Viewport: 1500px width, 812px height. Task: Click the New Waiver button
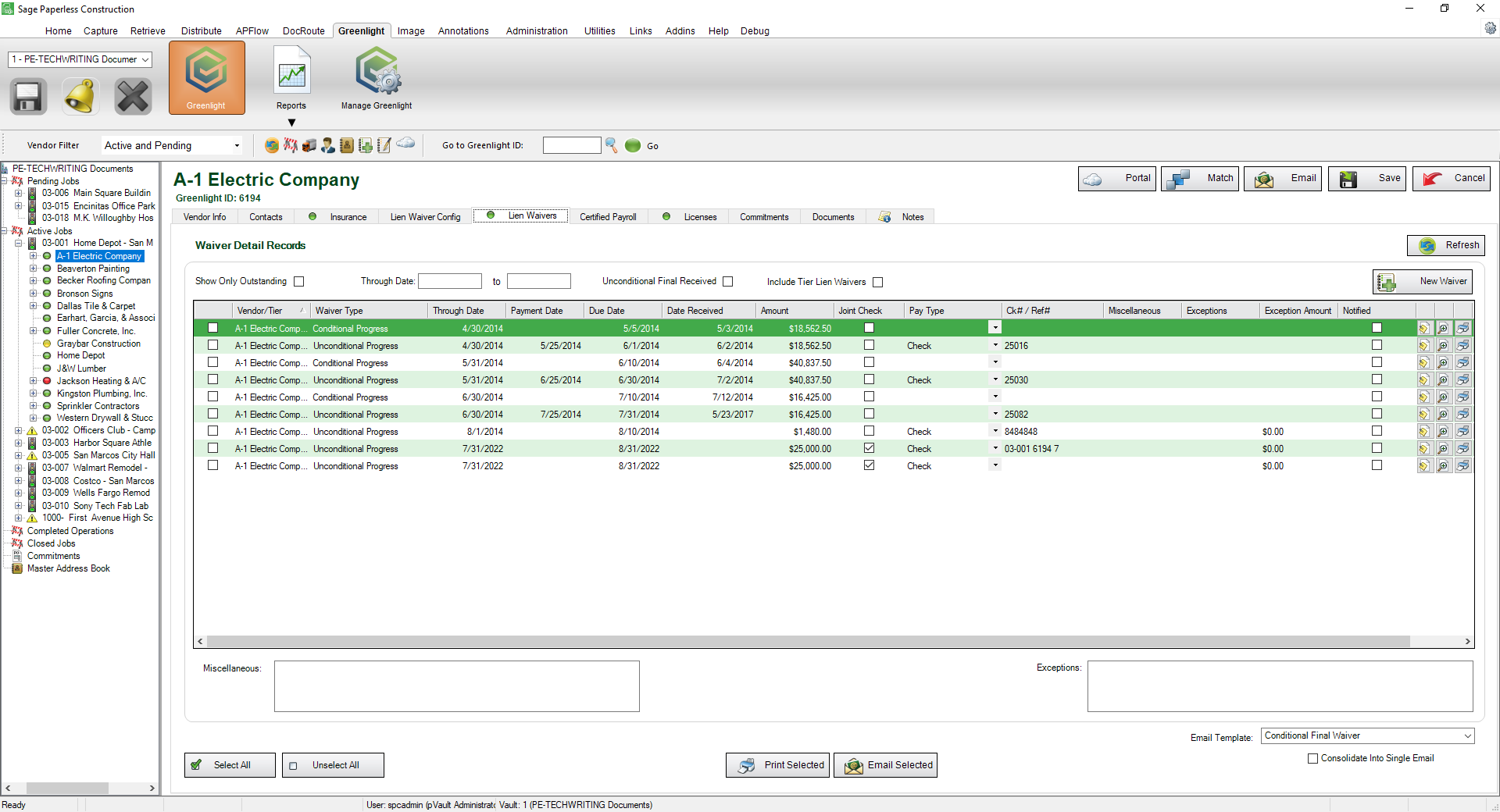pyautogui.click(x=1423, y=281)
